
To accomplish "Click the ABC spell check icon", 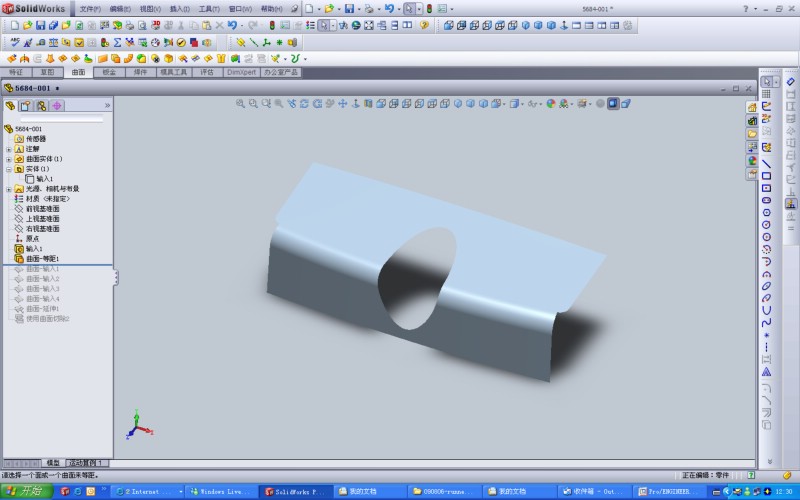I will pyautogui.click(x=15, y=42).
